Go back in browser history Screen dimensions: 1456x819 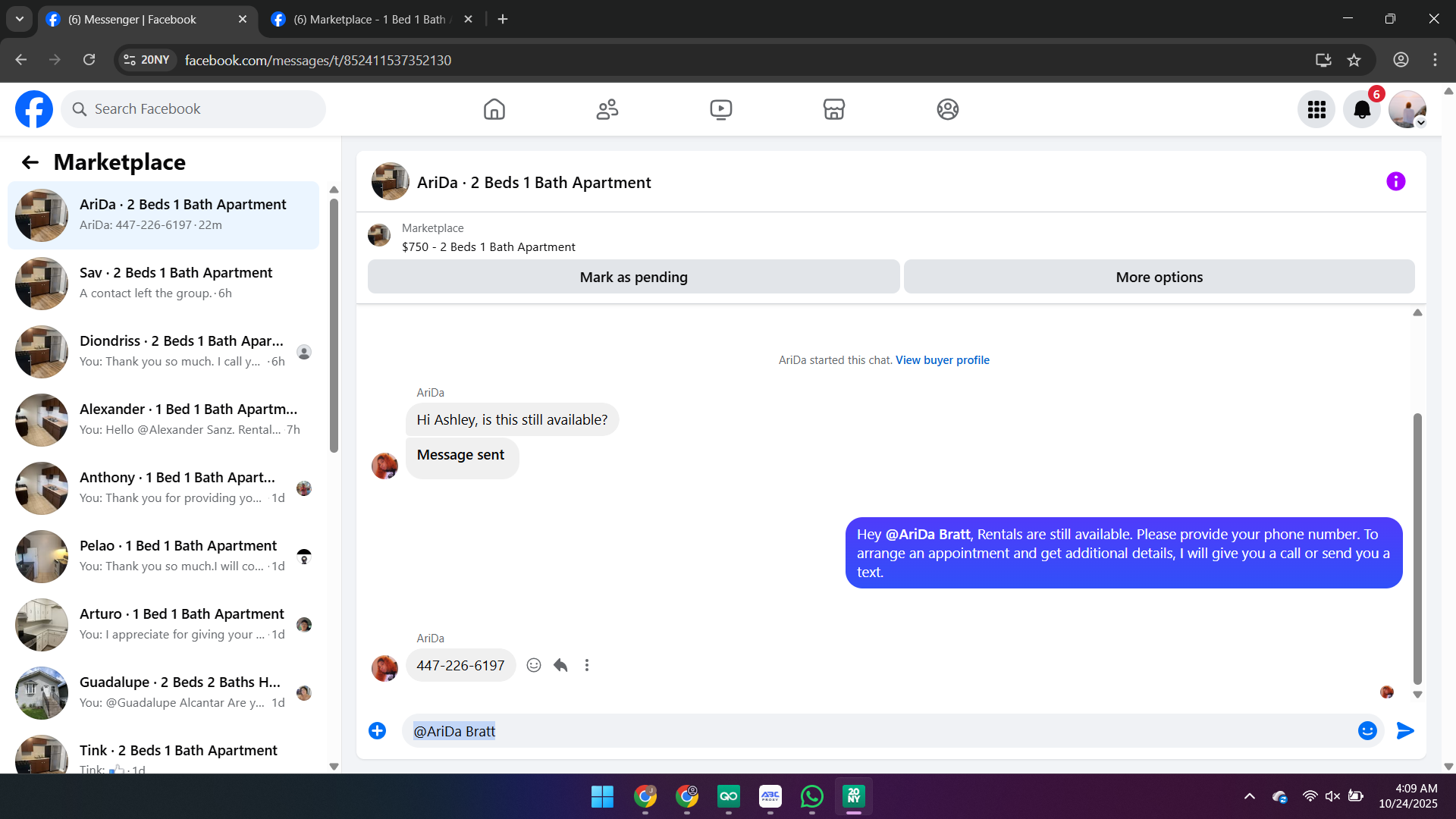click(21, 60)
